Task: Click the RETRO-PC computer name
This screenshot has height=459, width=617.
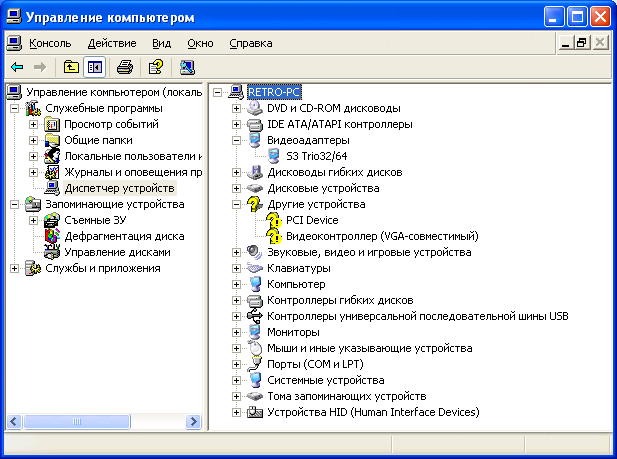Action: 274,93
